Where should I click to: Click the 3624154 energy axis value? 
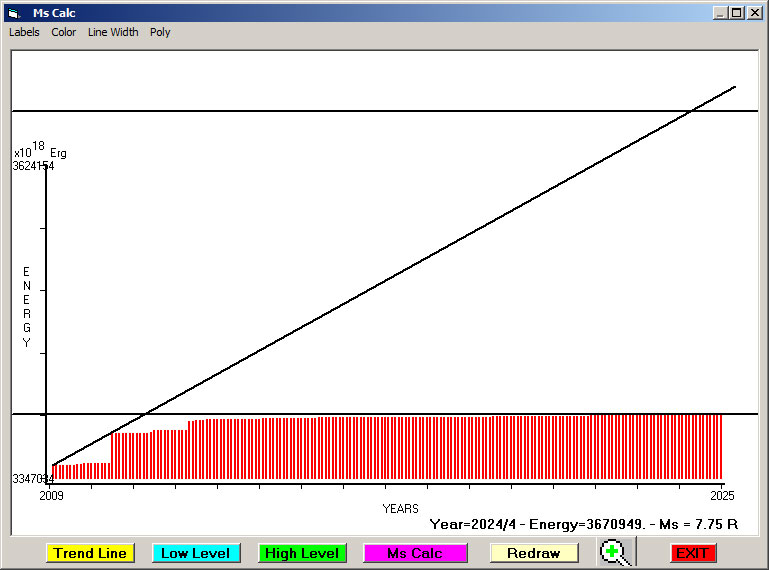point(33,166)
